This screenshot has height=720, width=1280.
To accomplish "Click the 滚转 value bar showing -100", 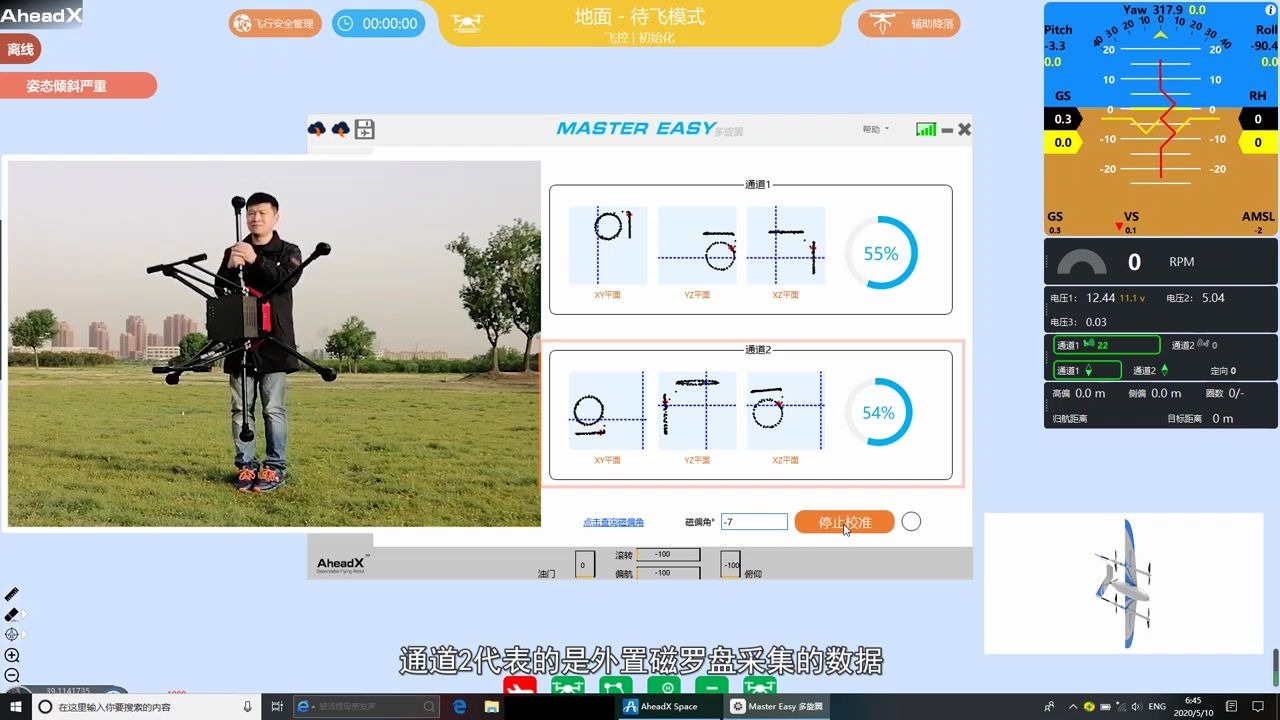I will pyautogui.click(x=668, y=554).
